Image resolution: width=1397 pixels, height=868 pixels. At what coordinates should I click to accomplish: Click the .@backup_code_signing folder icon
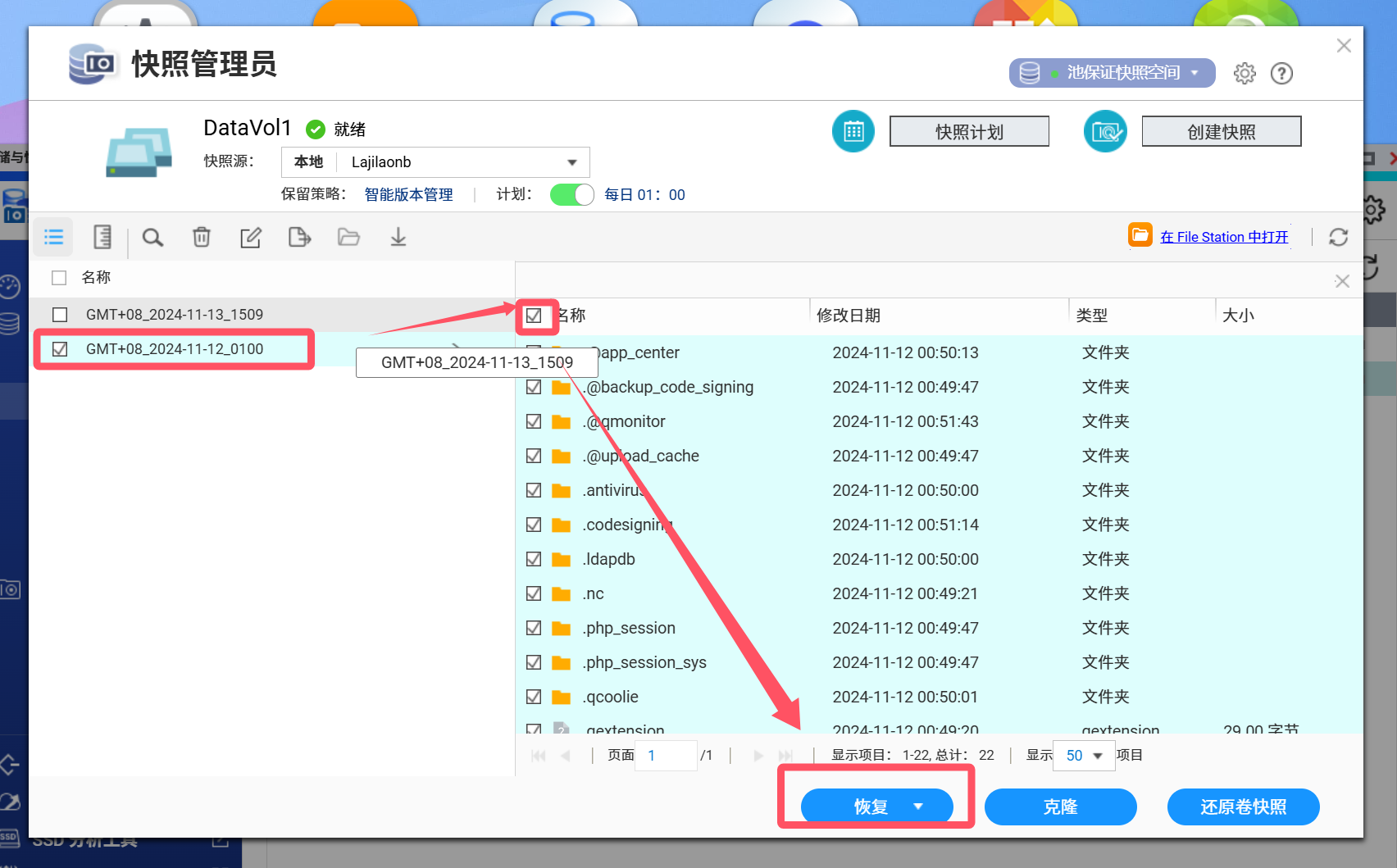[562, 387]
